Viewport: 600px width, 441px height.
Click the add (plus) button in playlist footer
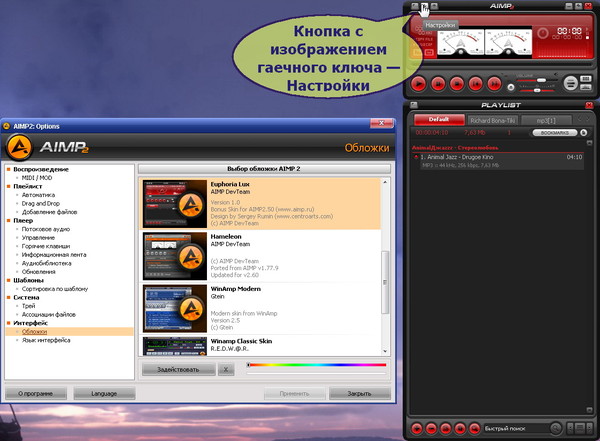click(x=417, y=428)
